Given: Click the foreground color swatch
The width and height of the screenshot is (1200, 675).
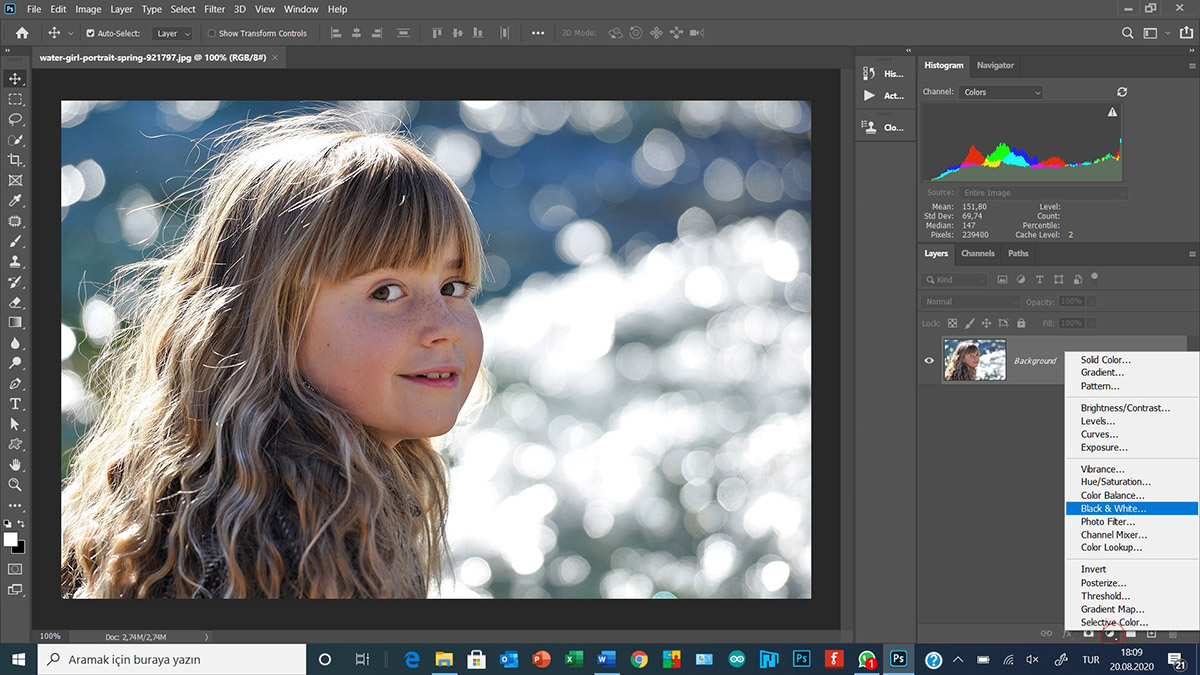Looking at the screenshot, I should 11,539.
